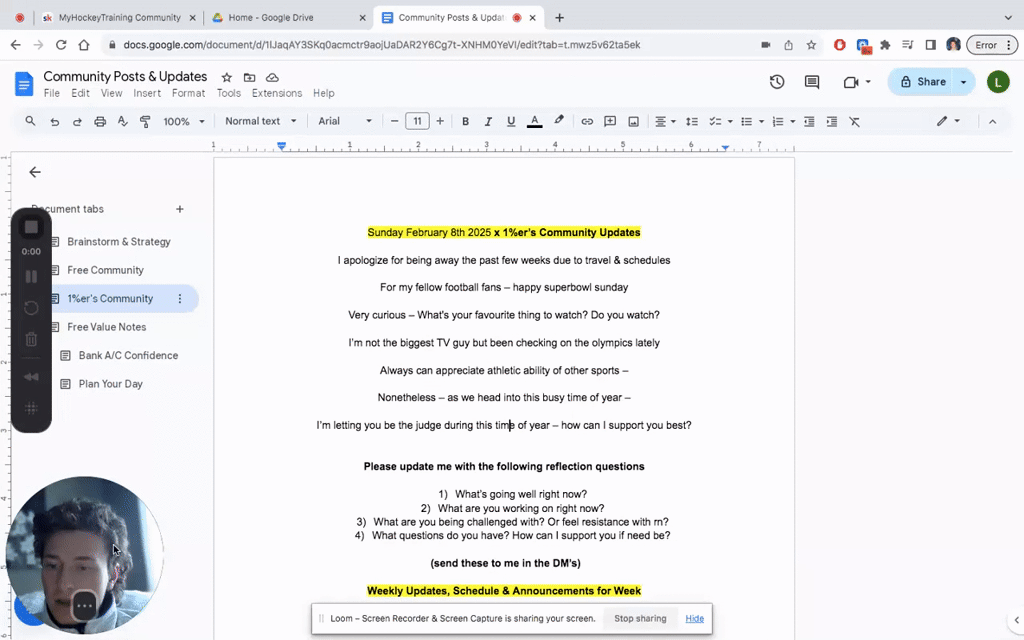Open the text alignment dropdown
This screenshot has height=640, width=1024.
(665, 121)
